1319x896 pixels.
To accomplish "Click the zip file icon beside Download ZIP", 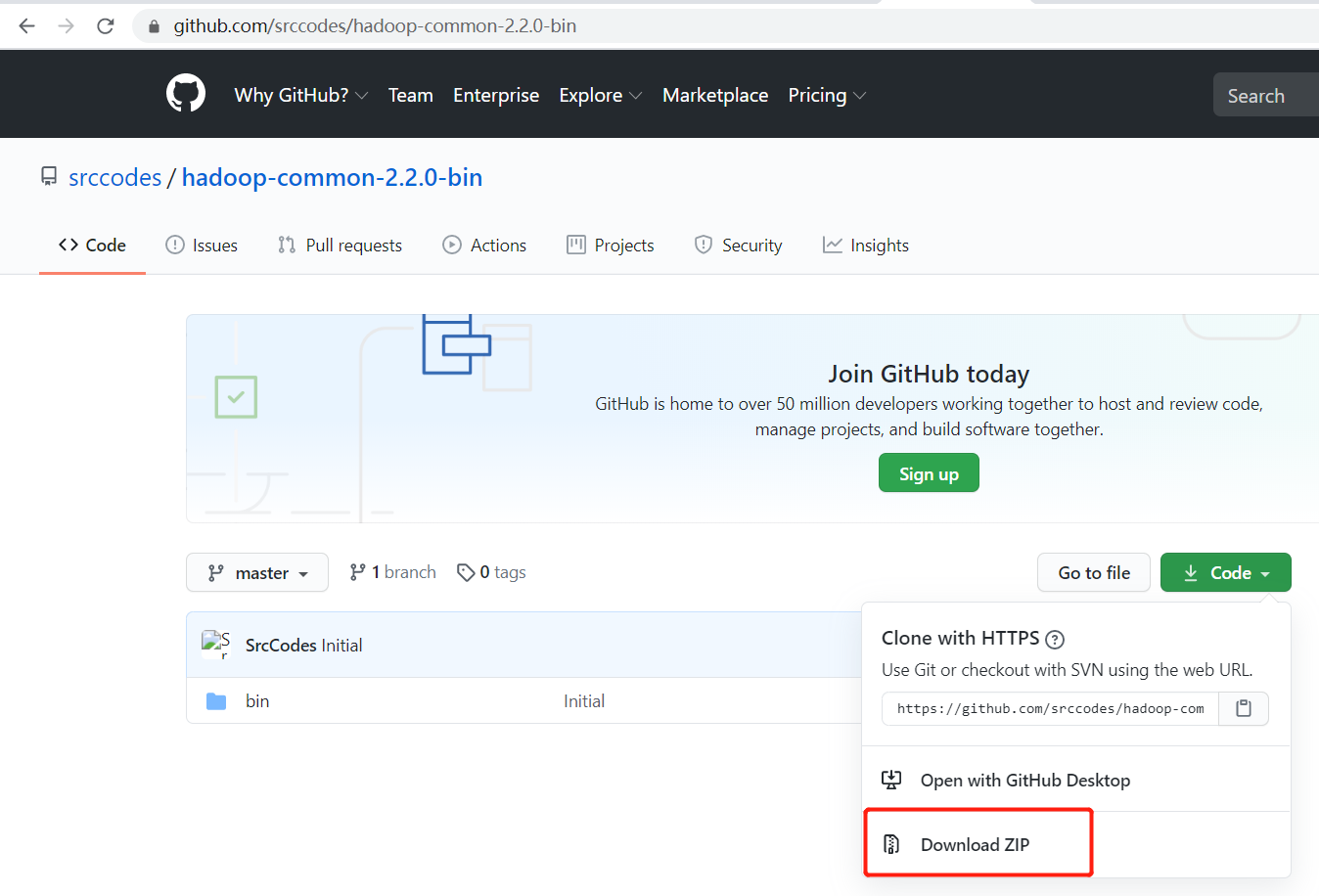I will pos(891,842).
